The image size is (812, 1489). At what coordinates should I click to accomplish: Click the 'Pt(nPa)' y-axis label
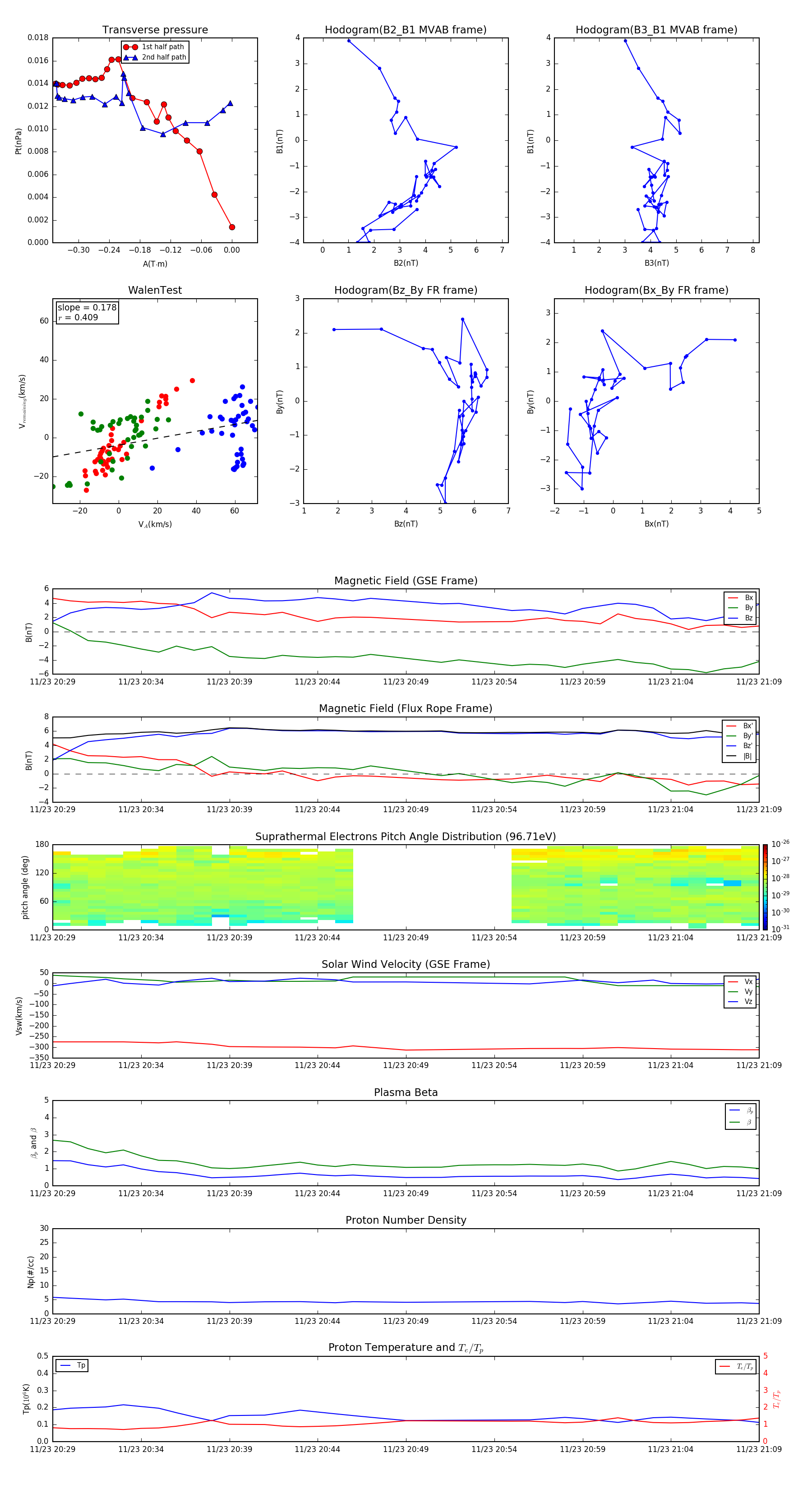pyautogui.click(x=18, y=140)
